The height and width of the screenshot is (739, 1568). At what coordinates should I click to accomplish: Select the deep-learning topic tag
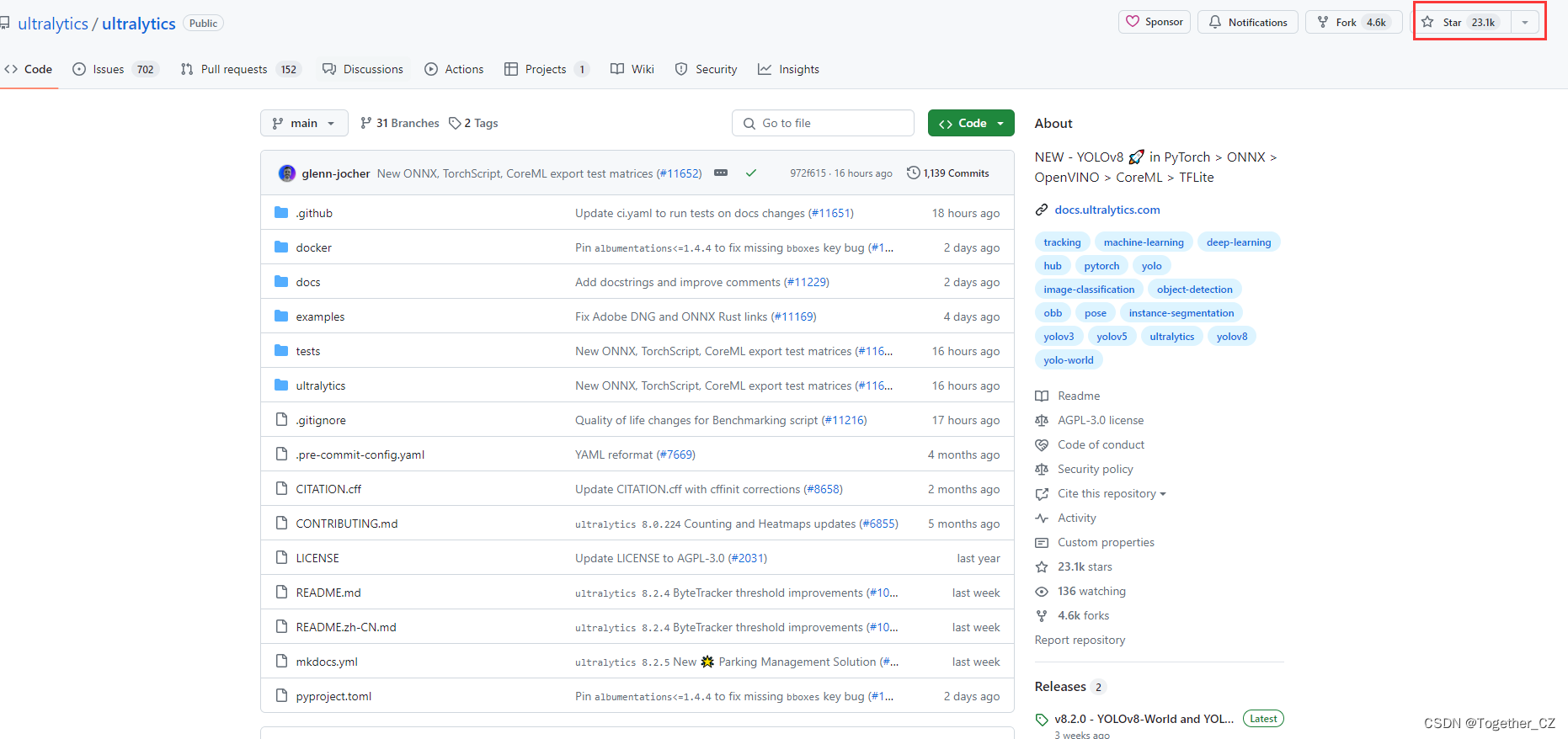1239,242
